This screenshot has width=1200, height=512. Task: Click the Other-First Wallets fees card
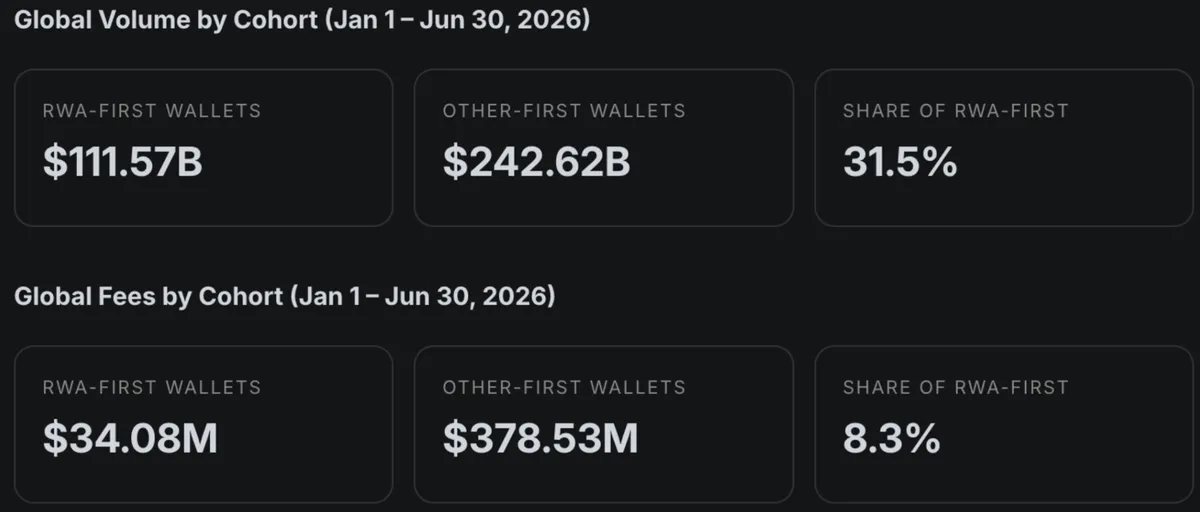pos(604,425)
